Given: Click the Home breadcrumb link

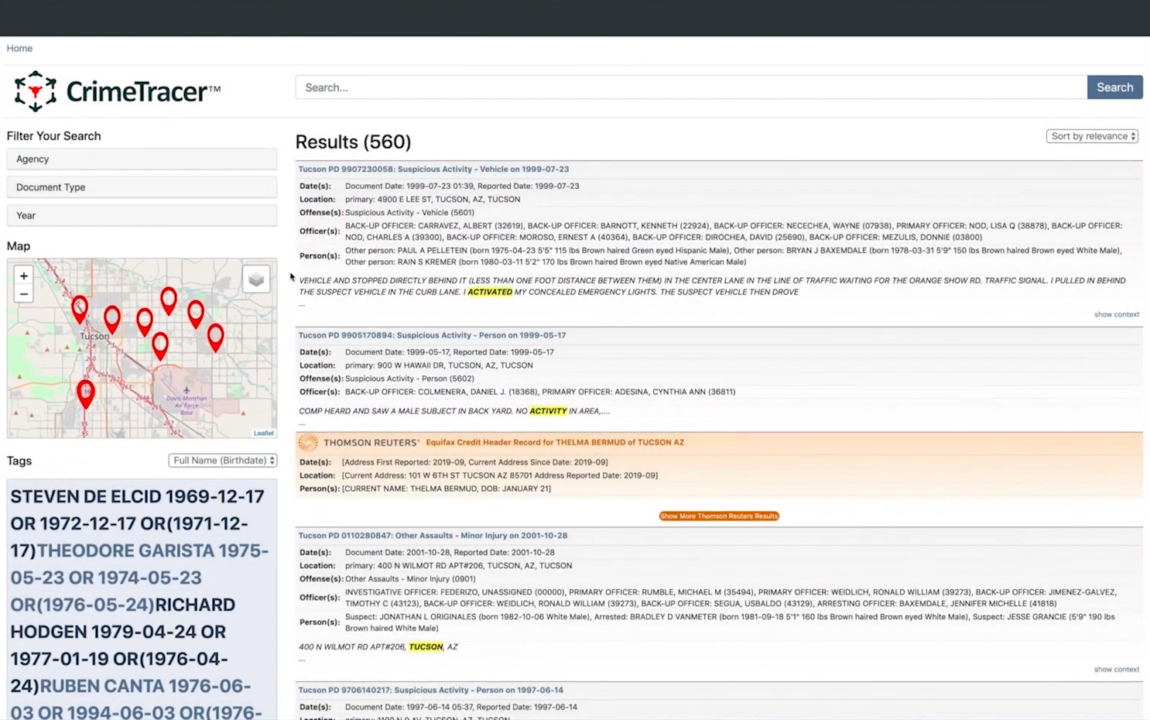Looking at the screenshot, I should 20,48.
